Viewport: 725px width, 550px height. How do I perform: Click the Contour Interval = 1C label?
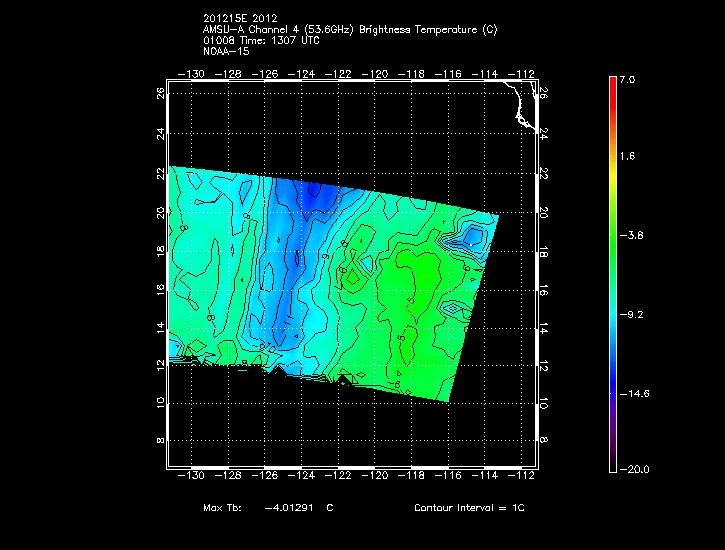(x=469, y=508)
